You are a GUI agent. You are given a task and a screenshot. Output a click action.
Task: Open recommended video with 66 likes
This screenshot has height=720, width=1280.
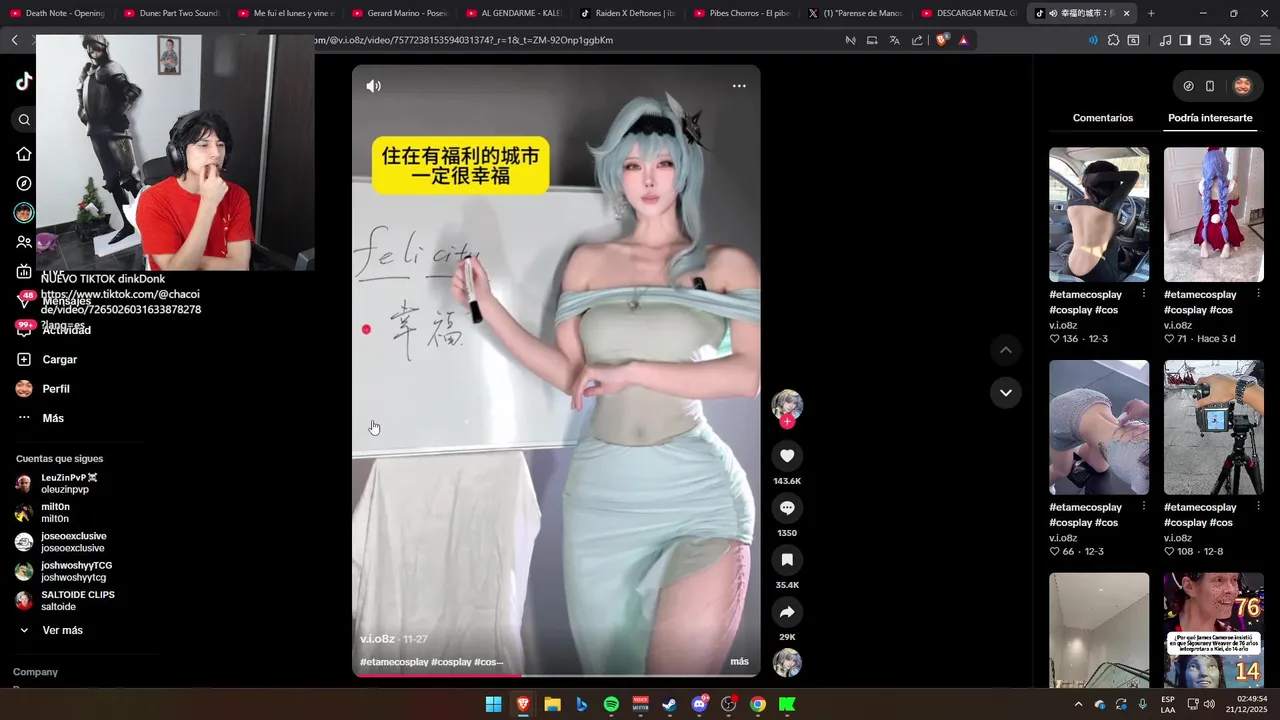click(x=1099, y=427)
